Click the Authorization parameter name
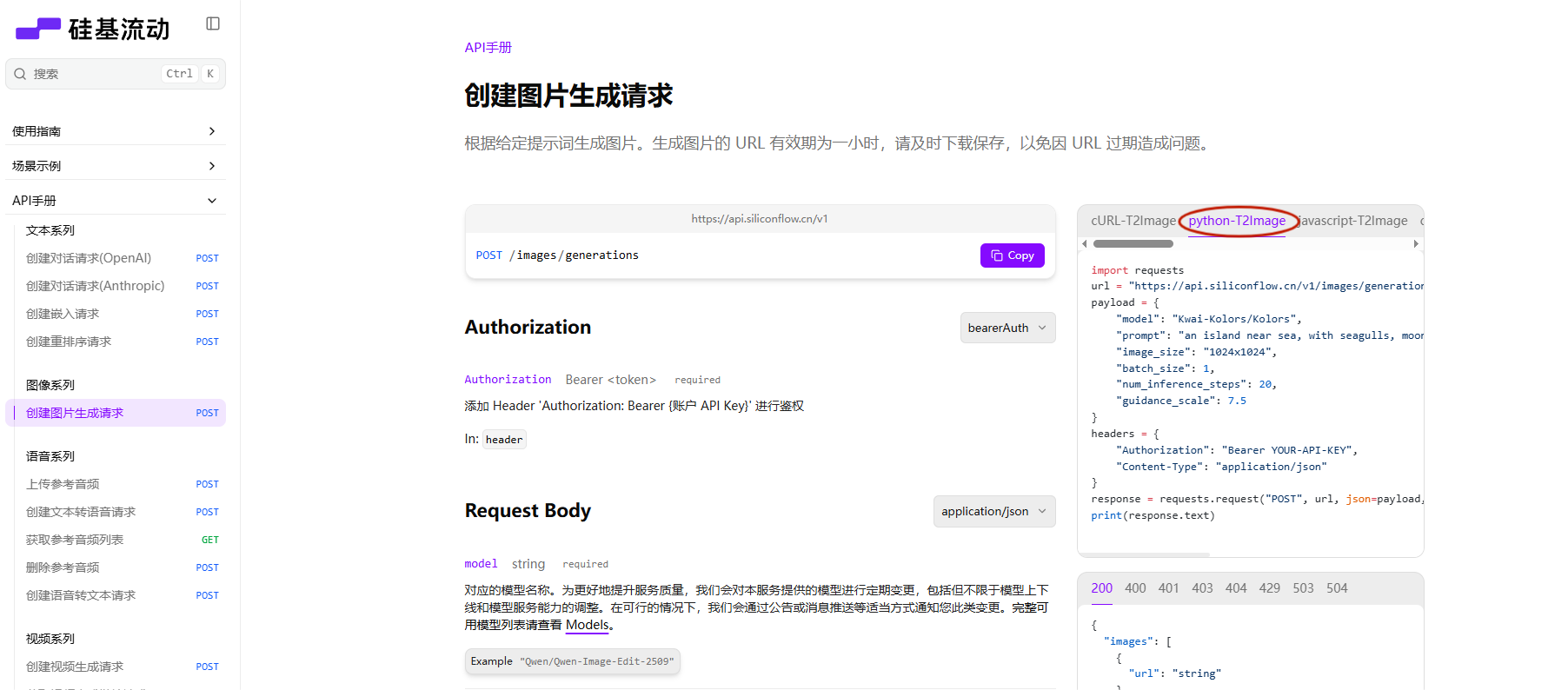 coord(508,380)
